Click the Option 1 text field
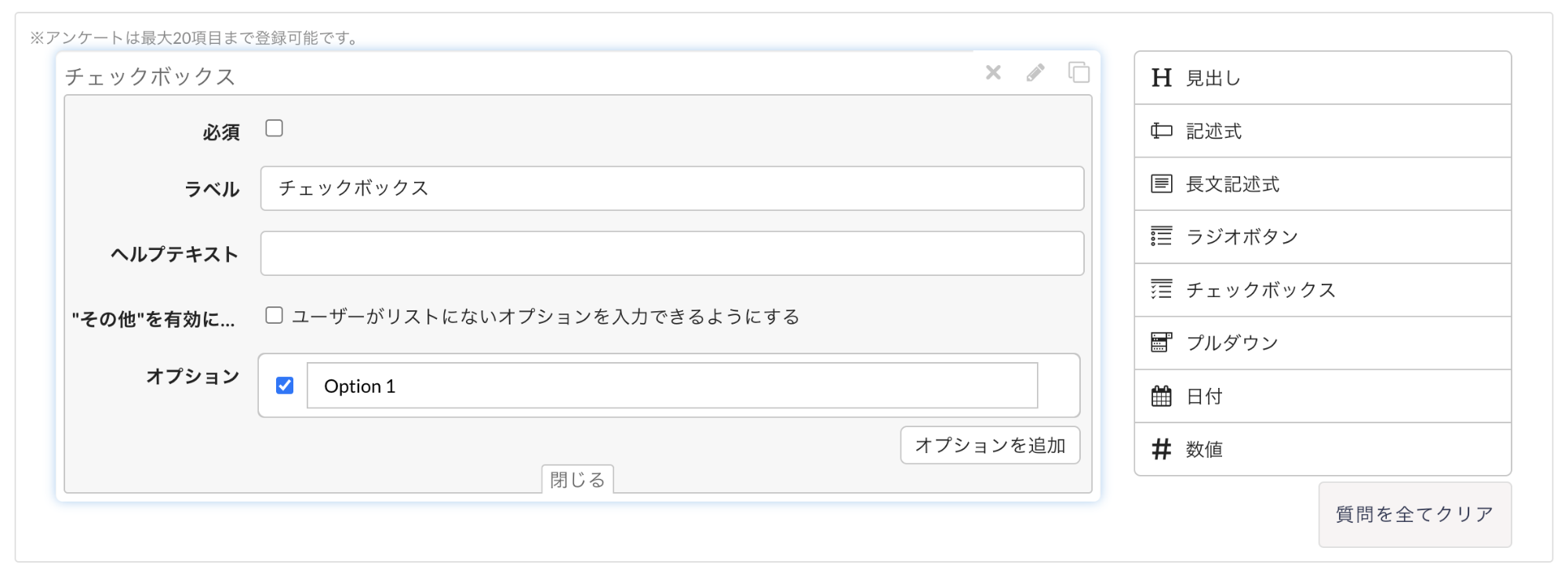 point(672,386)
